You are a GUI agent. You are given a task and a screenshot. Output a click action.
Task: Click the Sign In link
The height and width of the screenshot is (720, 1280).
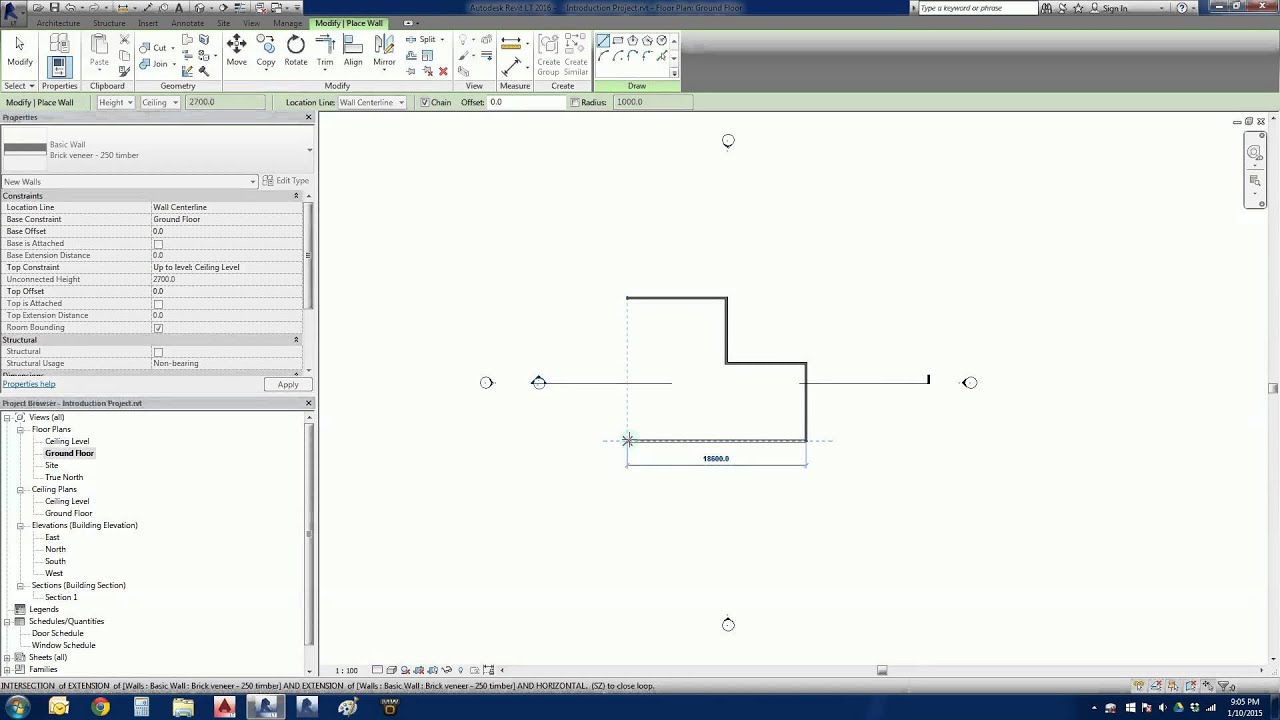coord(1115,8)
